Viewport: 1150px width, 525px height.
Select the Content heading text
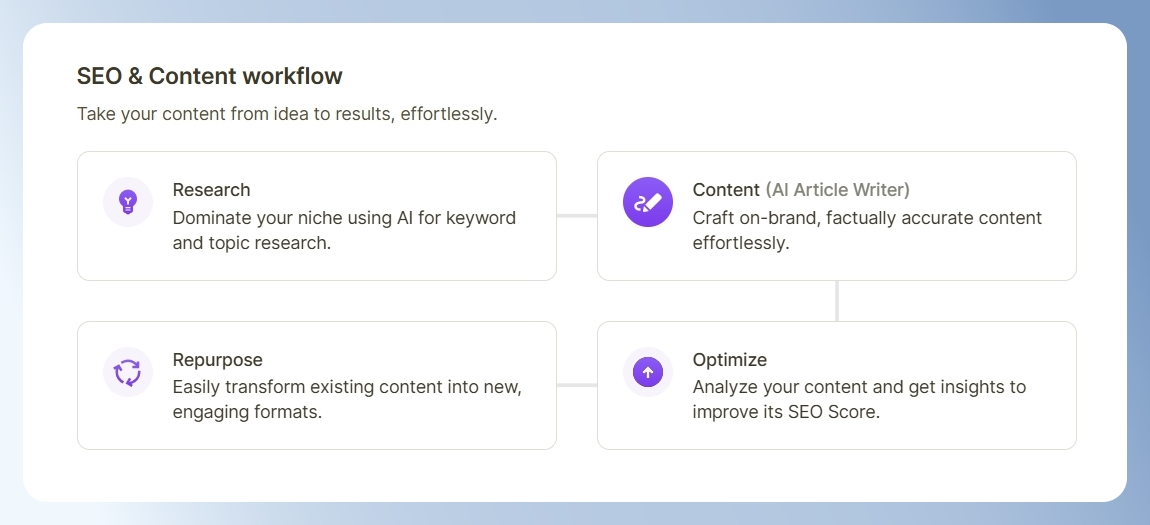pyautogui.click(x=726, y=190)
